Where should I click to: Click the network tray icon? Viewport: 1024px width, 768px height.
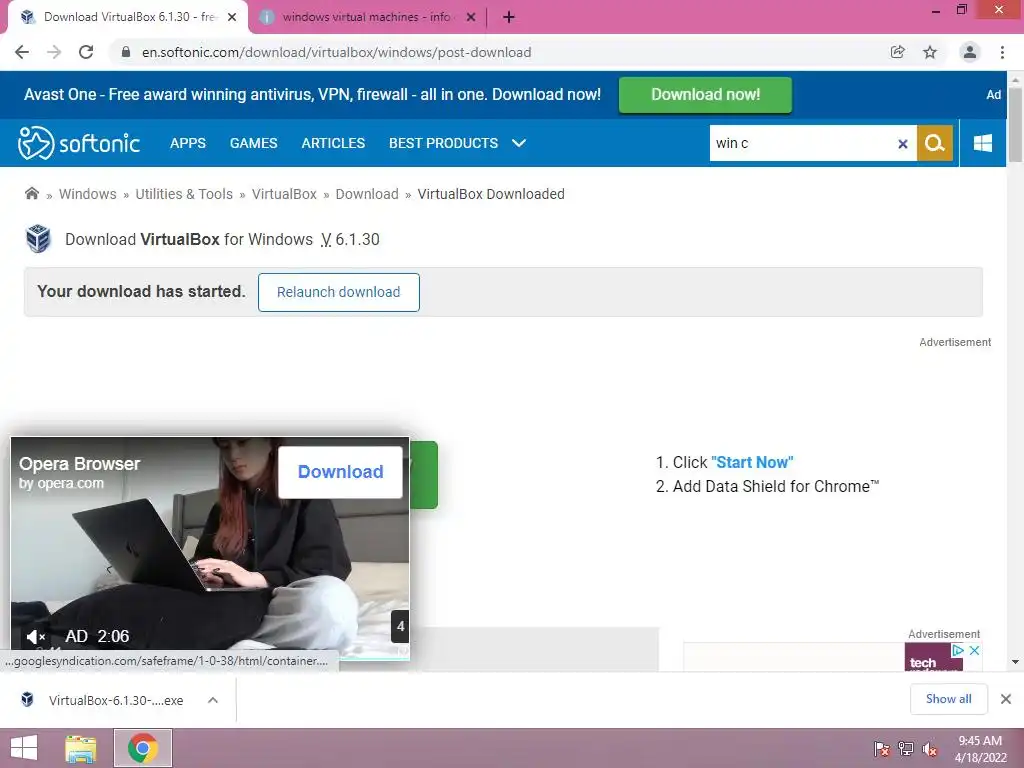906,749
